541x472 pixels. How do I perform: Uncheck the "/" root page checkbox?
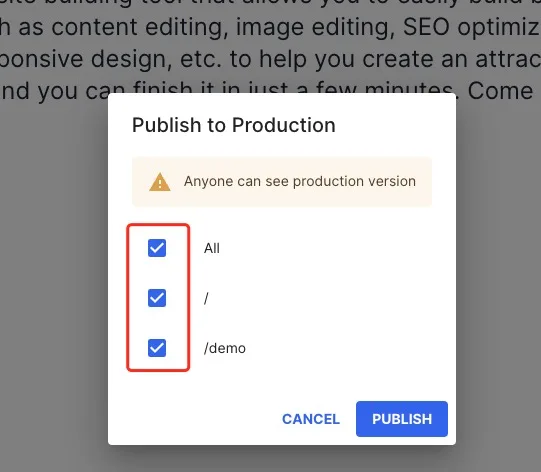coord(157,298)
